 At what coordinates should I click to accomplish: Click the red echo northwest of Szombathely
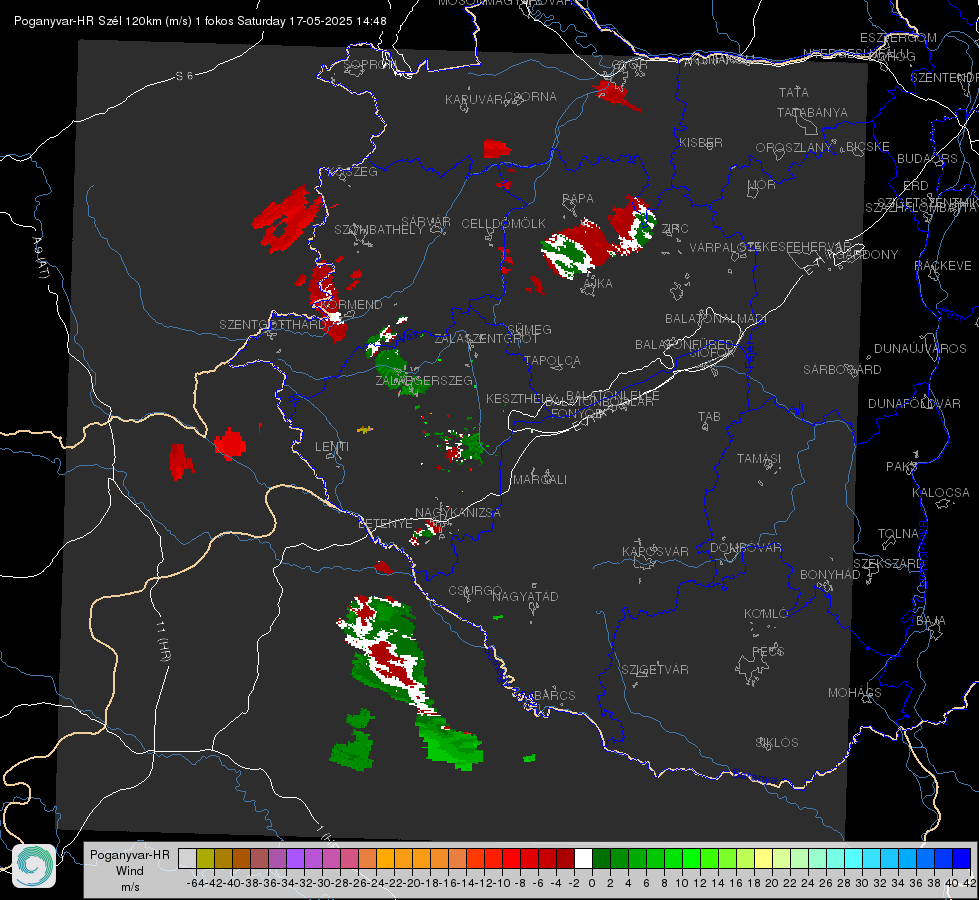tap(288, 217)
